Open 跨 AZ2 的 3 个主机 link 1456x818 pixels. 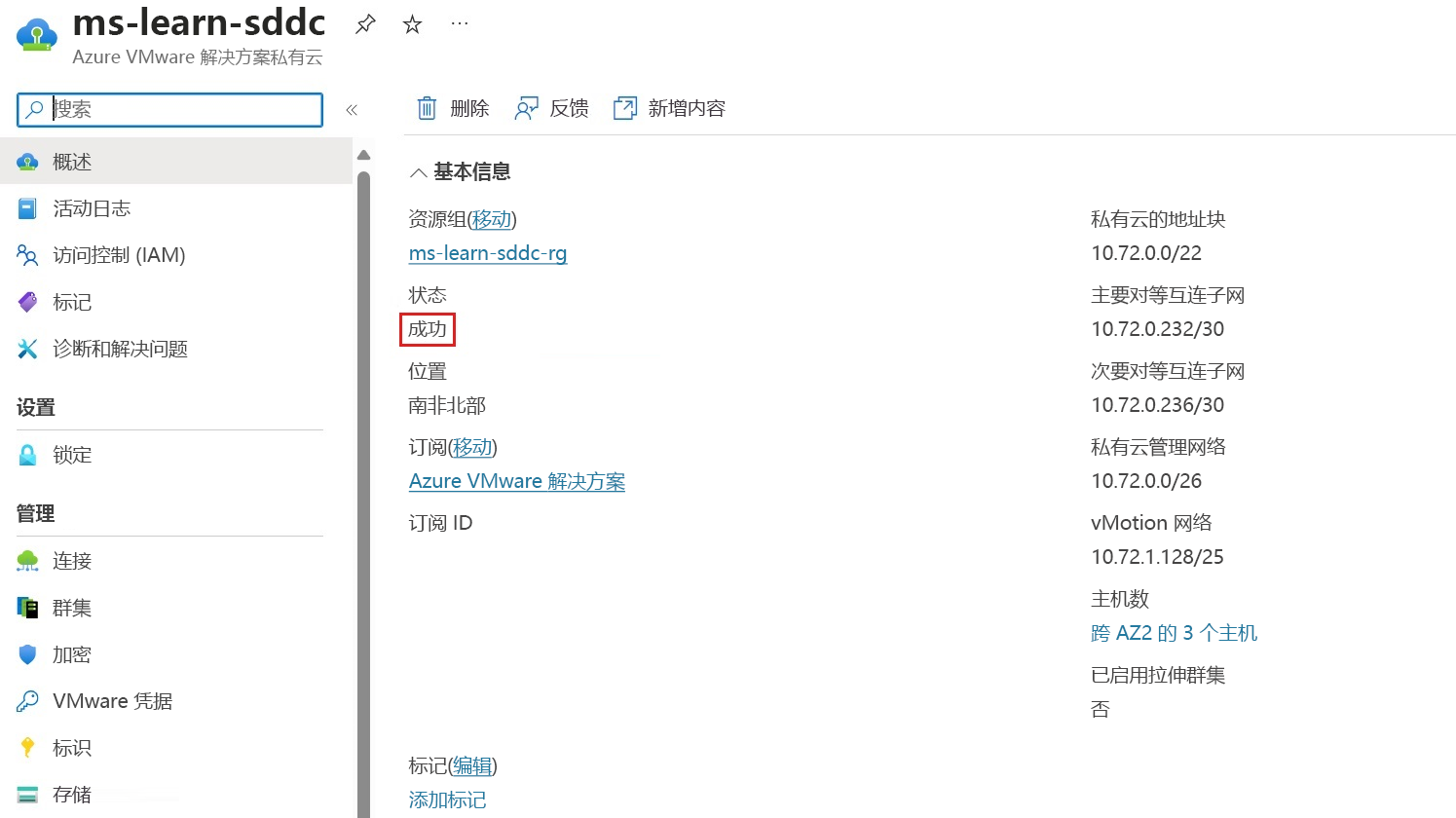click(x=1175, y=633)
